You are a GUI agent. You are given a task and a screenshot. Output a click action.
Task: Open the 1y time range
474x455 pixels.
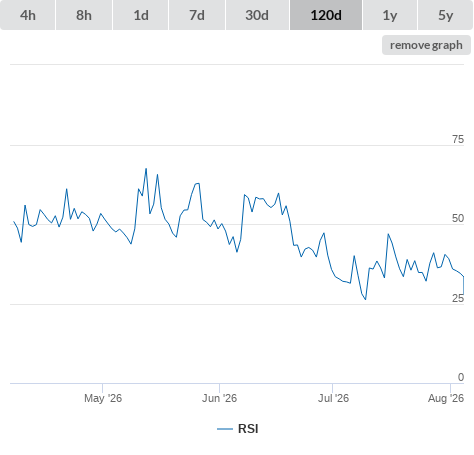pyautogui.click(x=390, y=15)
